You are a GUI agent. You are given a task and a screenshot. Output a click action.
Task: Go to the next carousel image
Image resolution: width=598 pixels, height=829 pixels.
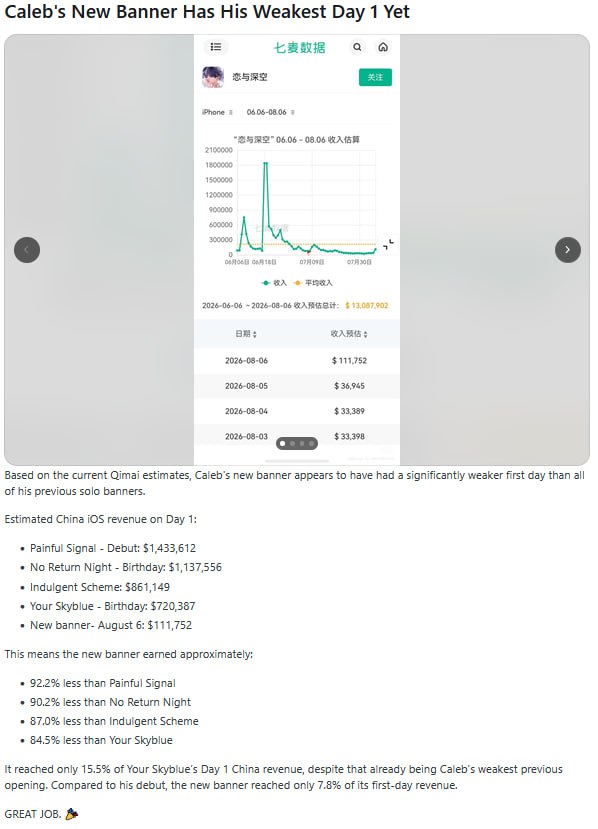click(x=567, y=250)
